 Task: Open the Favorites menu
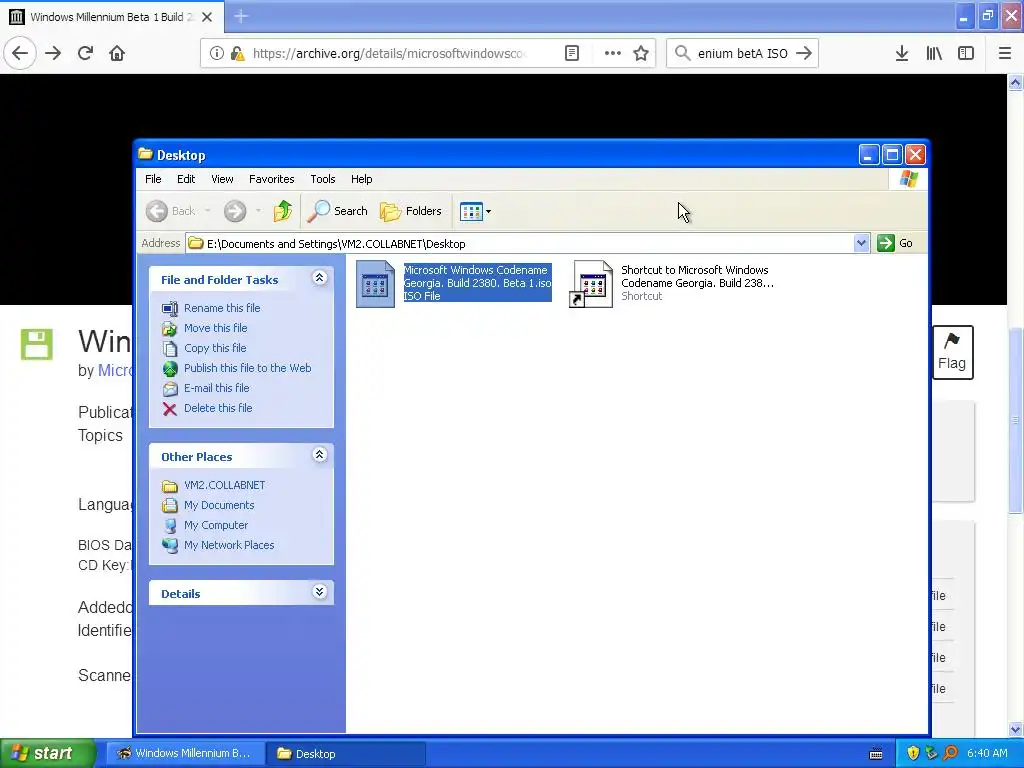[x=272, y=179]
